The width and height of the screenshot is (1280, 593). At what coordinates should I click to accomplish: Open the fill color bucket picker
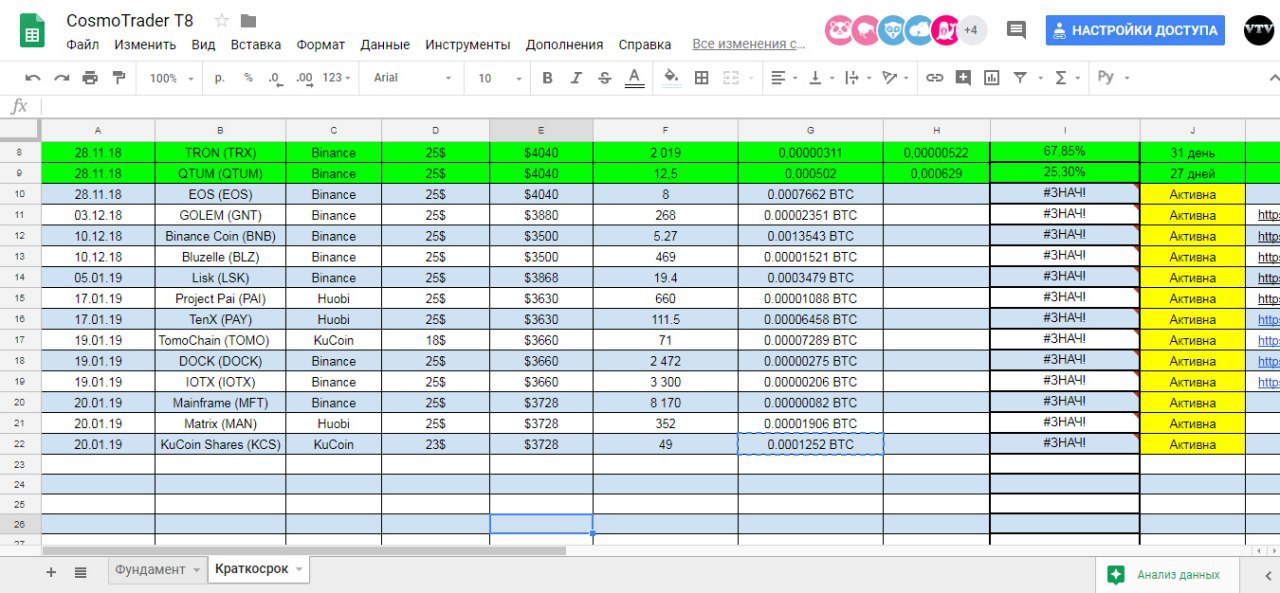pyautogui.click(x=672, y=78)
